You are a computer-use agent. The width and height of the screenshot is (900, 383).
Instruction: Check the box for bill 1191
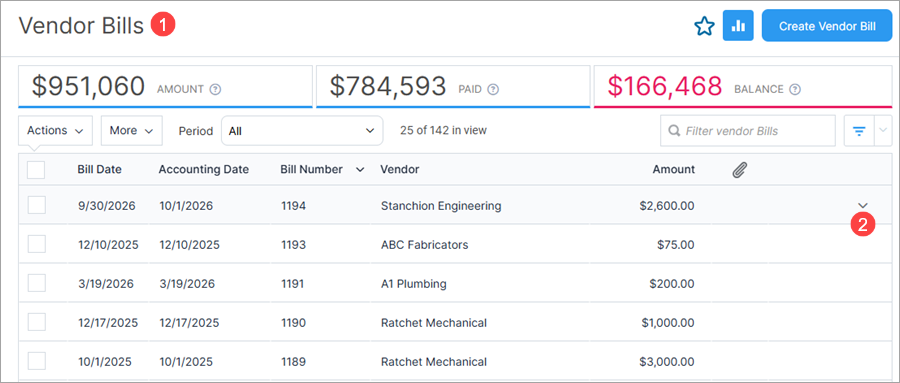coord(37,283)
